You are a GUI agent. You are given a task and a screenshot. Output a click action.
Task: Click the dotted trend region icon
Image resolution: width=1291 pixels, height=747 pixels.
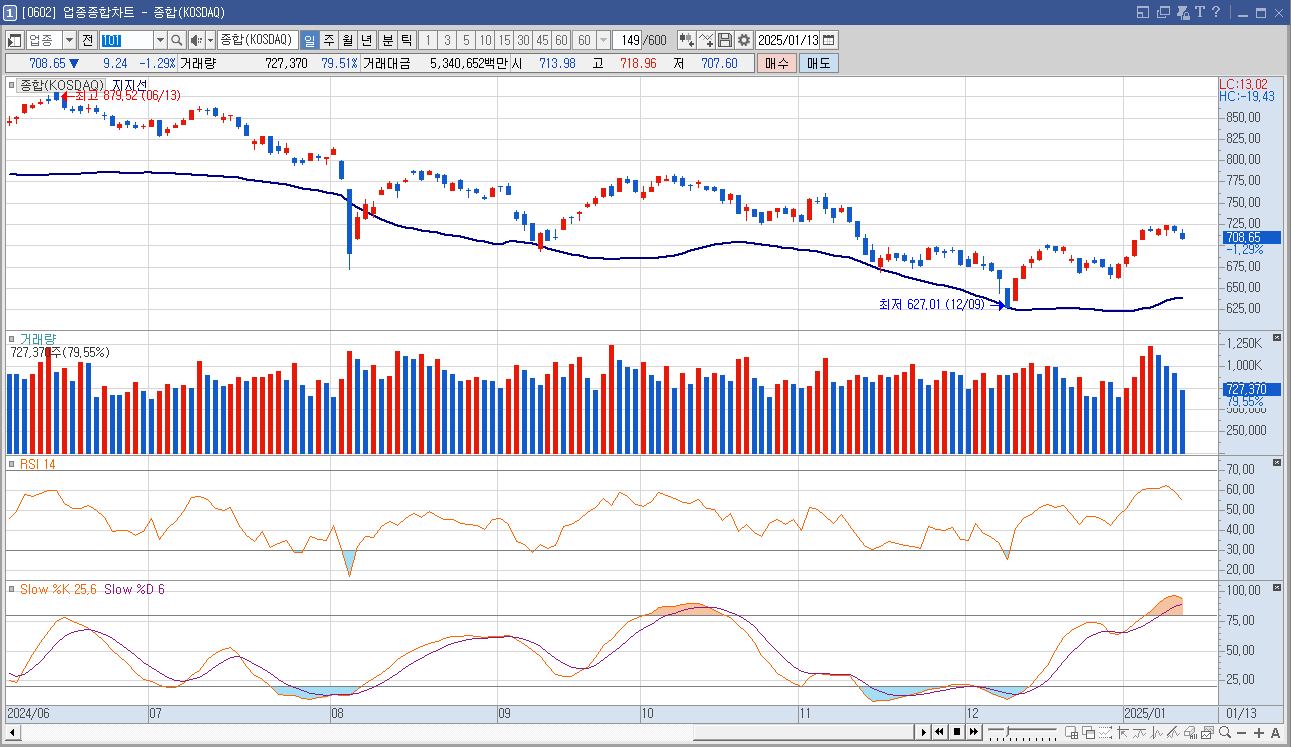(1105, 733)
